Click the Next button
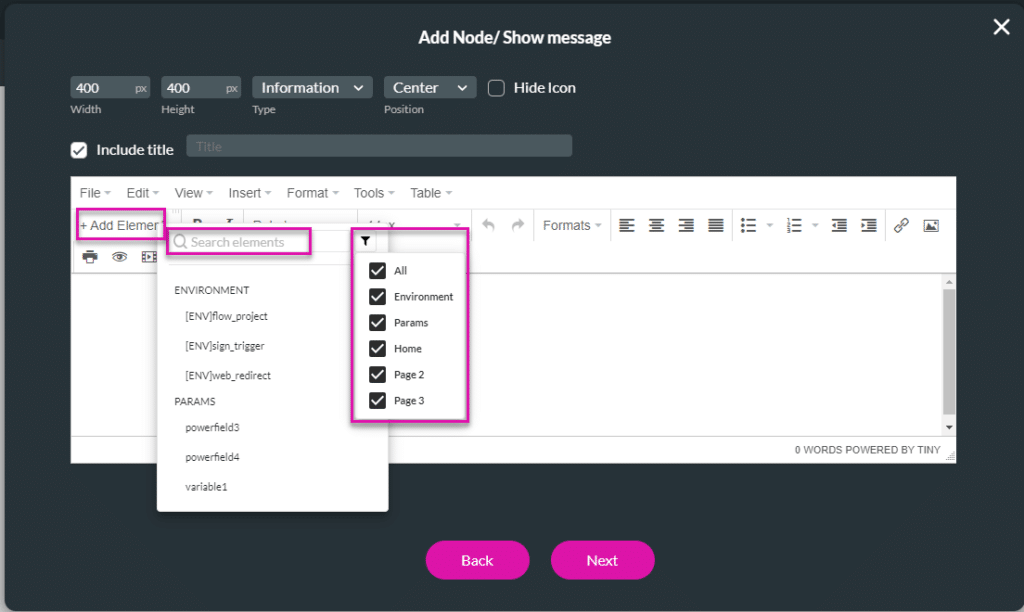 point(602,560)
